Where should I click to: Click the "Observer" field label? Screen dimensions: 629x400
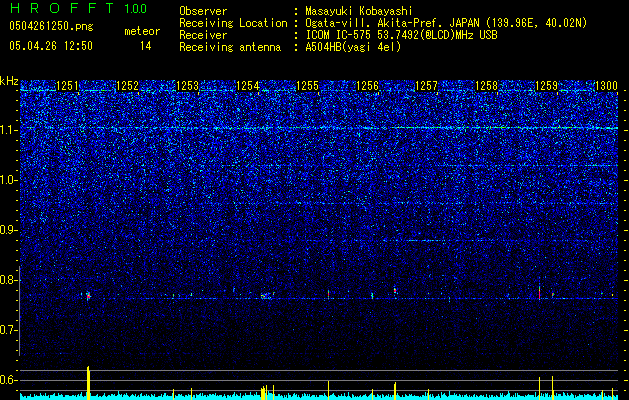[203, 11]
